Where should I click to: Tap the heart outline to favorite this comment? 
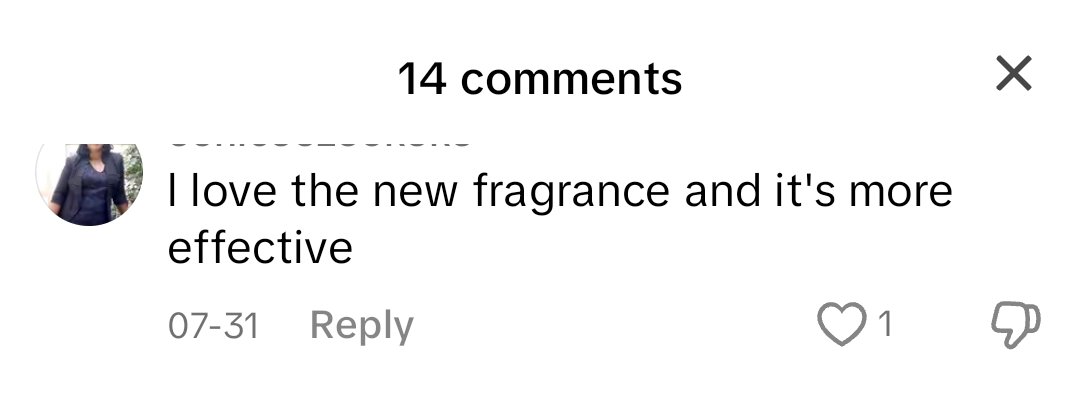coord(842,325)
